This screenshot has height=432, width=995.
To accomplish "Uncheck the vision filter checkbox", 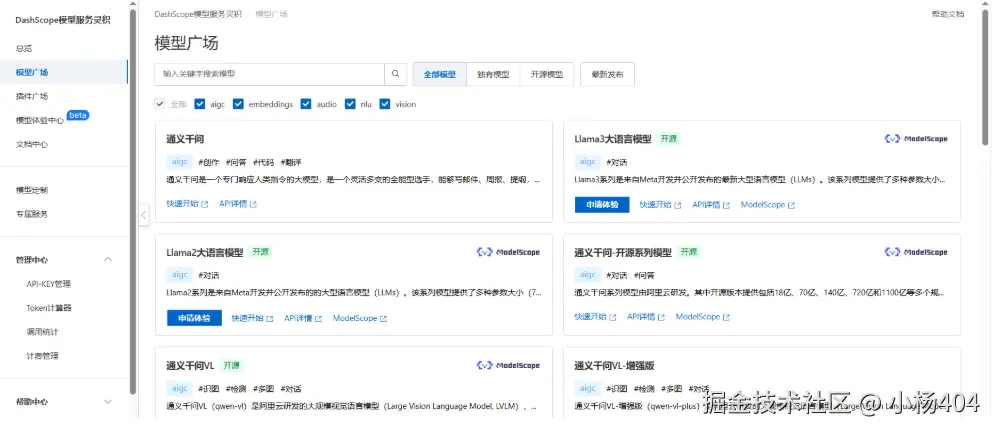I will [385, 104].
